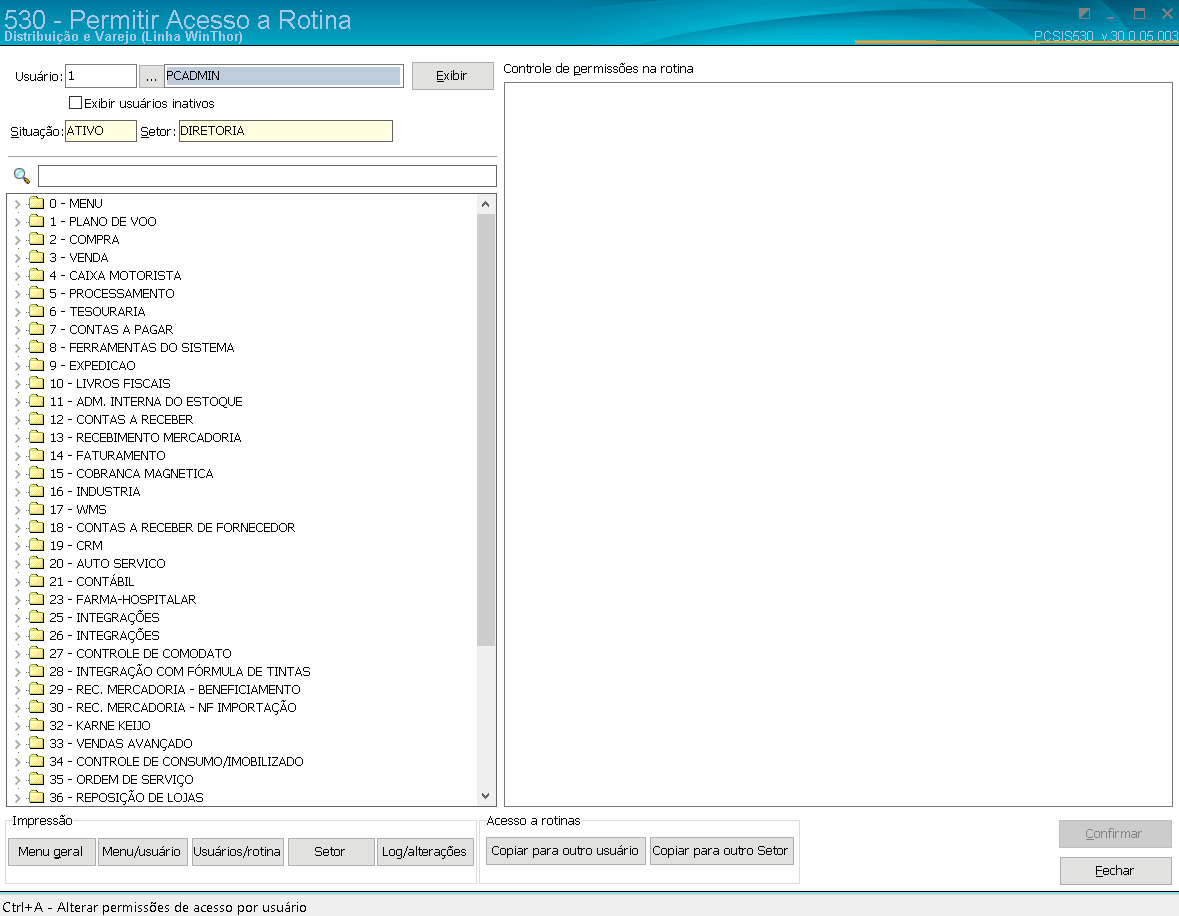1179x916 pixels.
Task: Focus the Usuário code input field
Action: click(101, 76)
